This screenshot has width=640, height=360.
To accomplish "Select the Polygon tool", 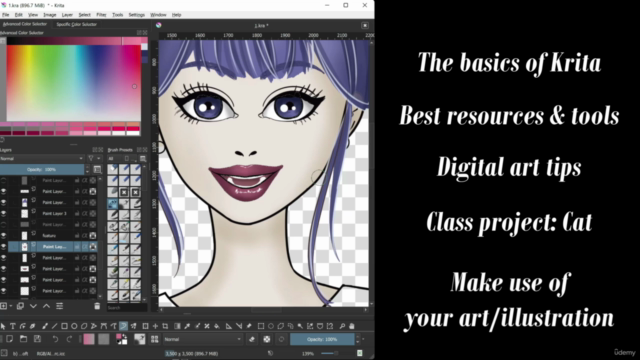I will pos(84,326).
